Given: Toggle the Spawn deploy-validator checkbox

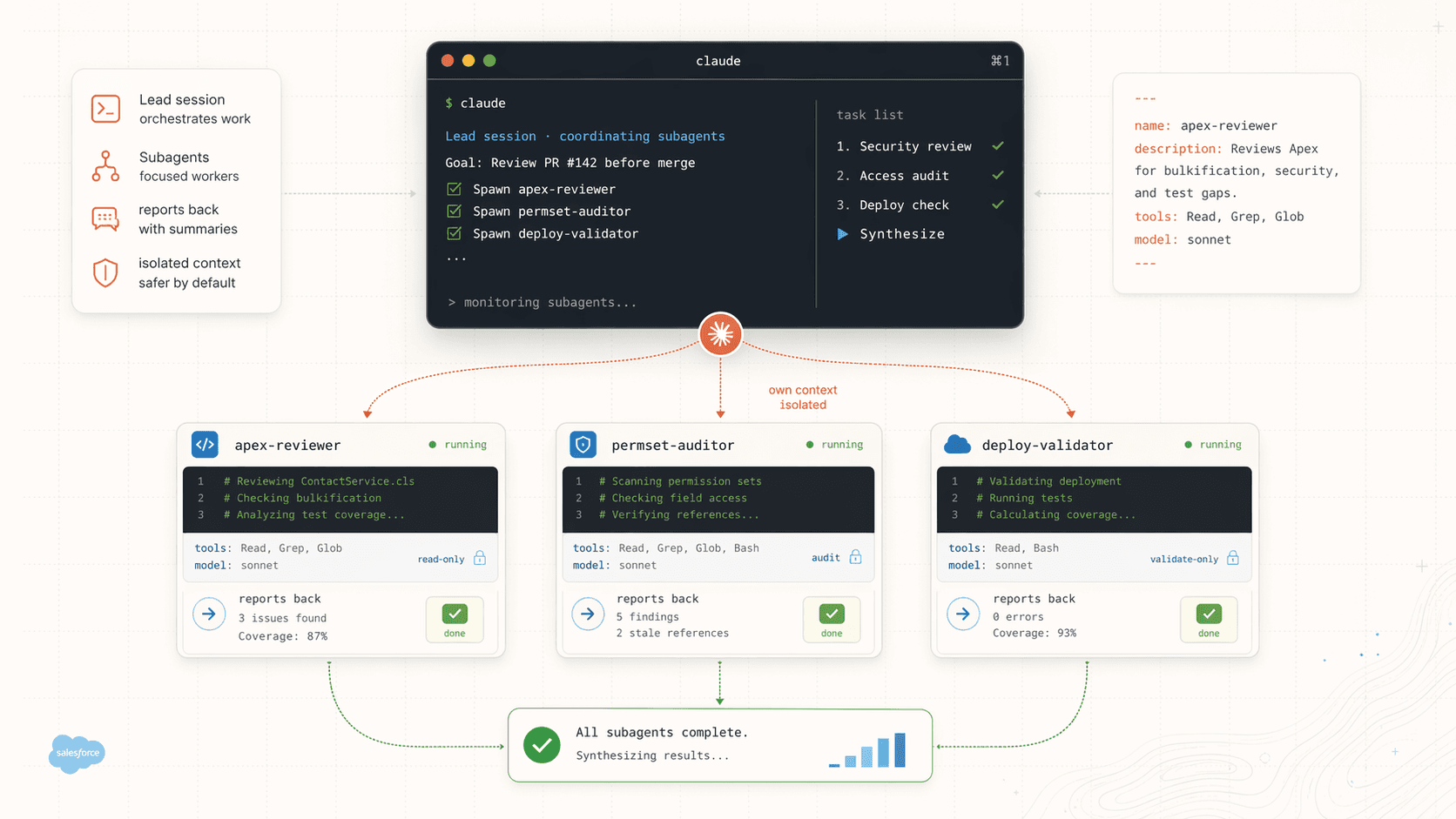Looking at the screenshot, I should pyautogui.click(x=454, y=233).
